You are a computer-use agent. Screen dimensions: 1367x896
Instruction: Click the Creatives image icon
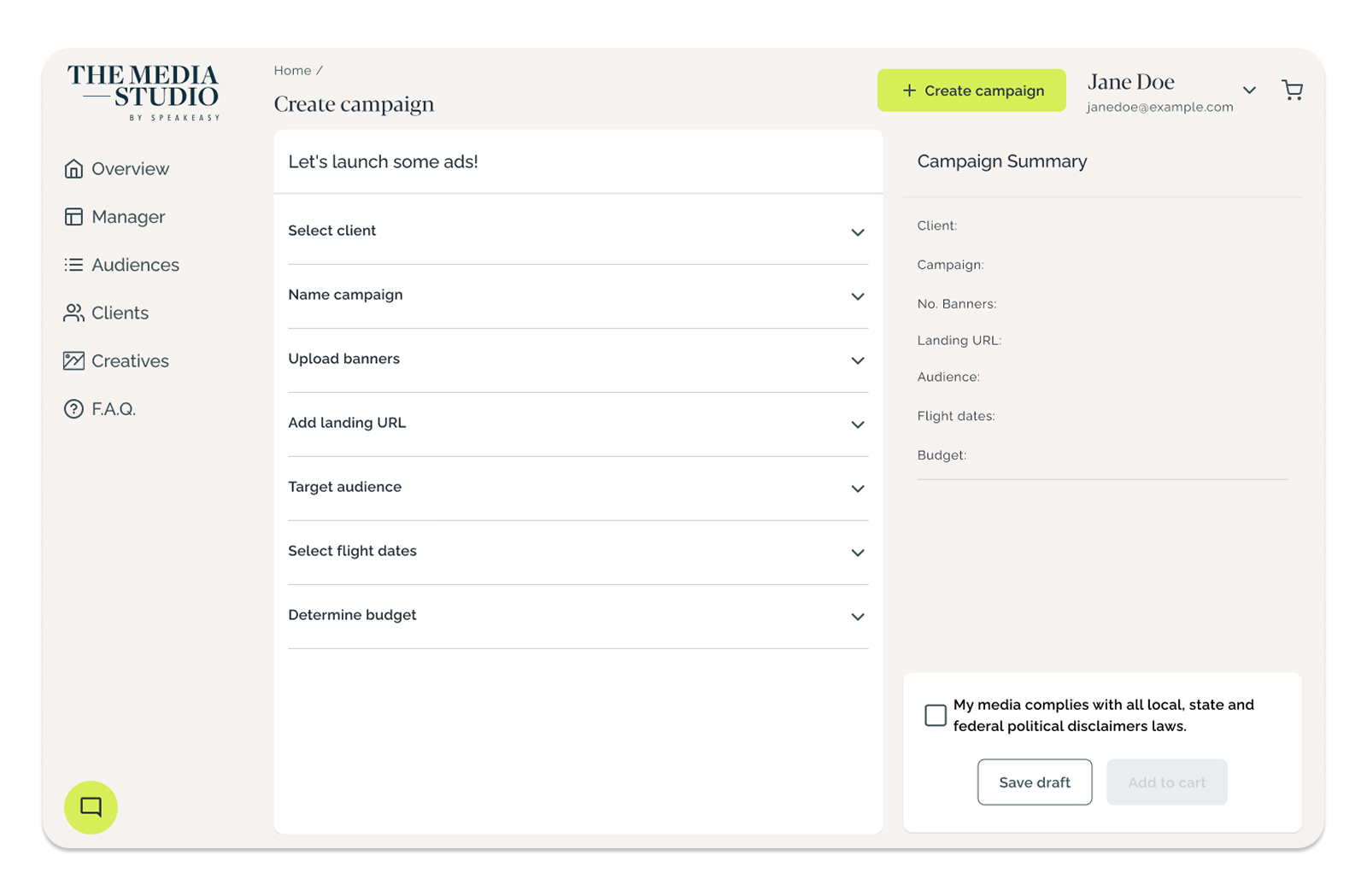coord(73,360)
